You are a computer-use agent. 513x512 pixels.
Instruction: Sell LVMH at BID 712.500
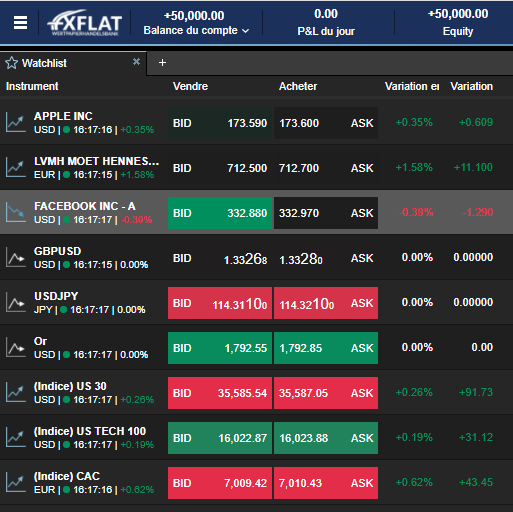(220, 168)
